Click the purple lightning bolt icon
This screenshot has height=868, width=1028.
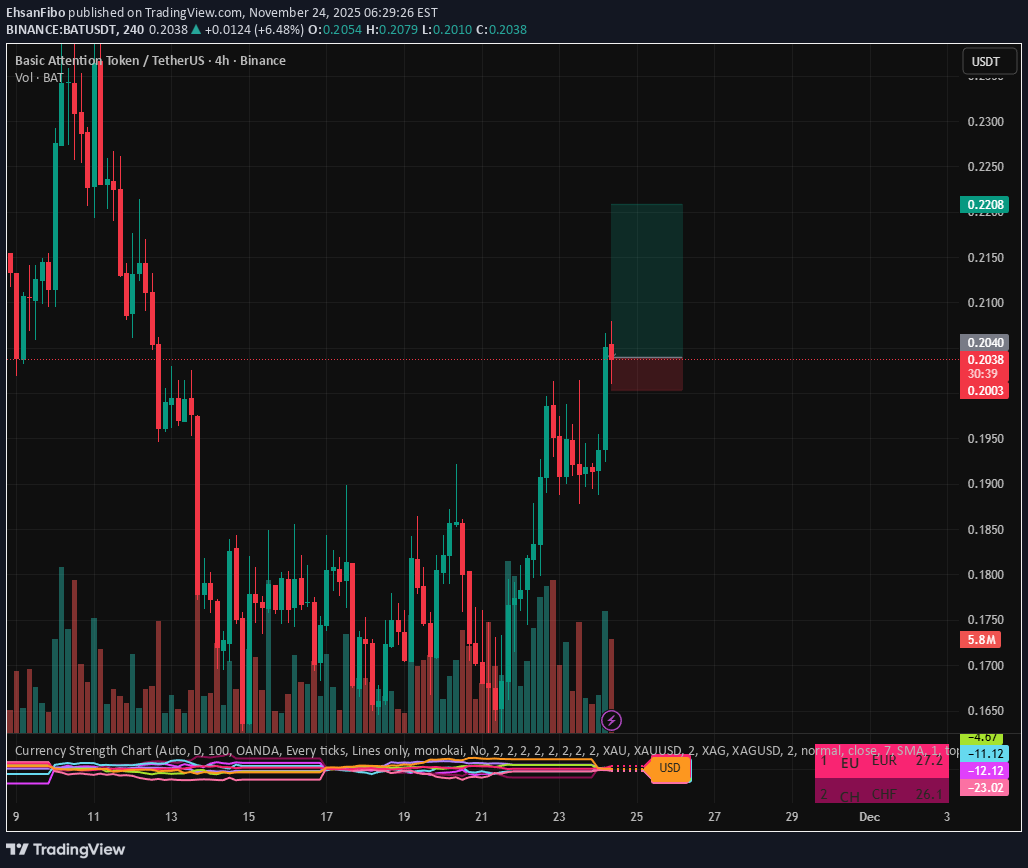click(611, 719)
